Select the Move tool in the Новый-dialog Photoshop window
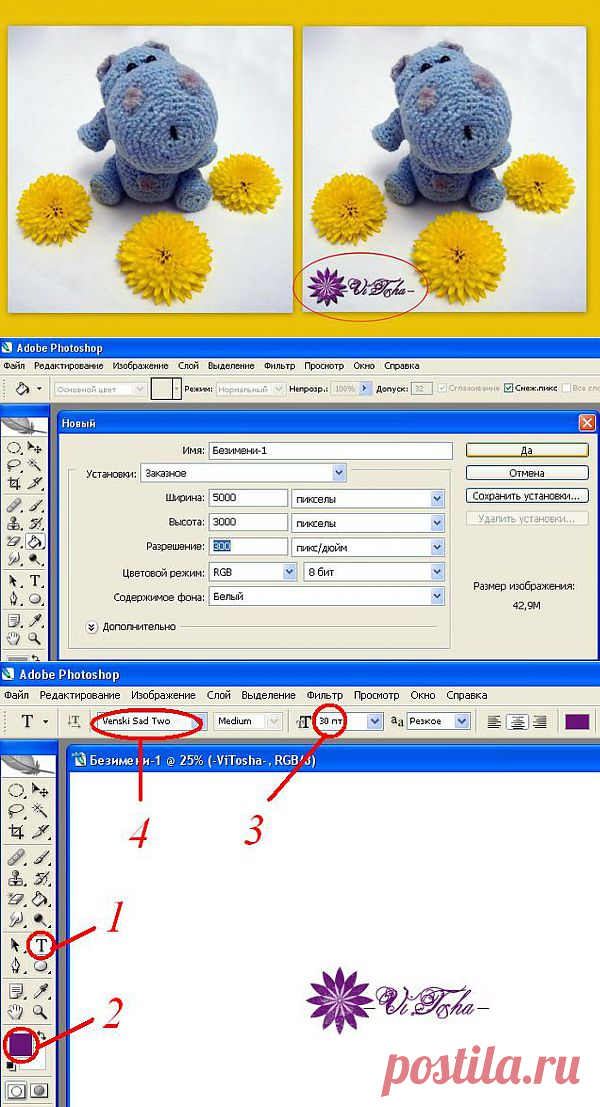The width and height of the screenshot is (600, 1107). point(35,447)
